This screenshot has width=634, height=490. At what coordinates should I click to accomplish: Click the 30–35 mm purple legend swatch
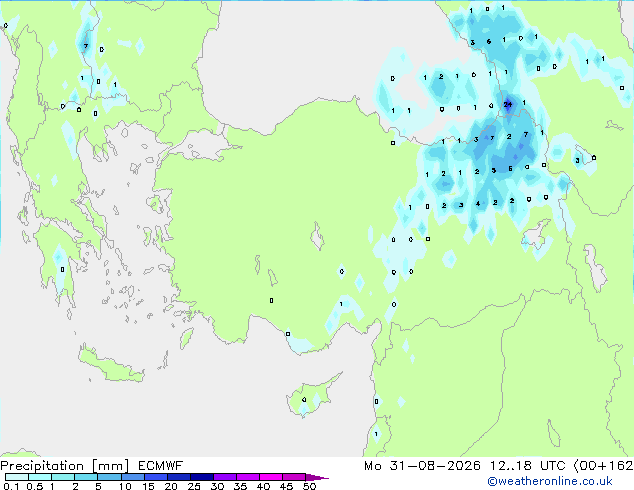[x=224, y=477]
